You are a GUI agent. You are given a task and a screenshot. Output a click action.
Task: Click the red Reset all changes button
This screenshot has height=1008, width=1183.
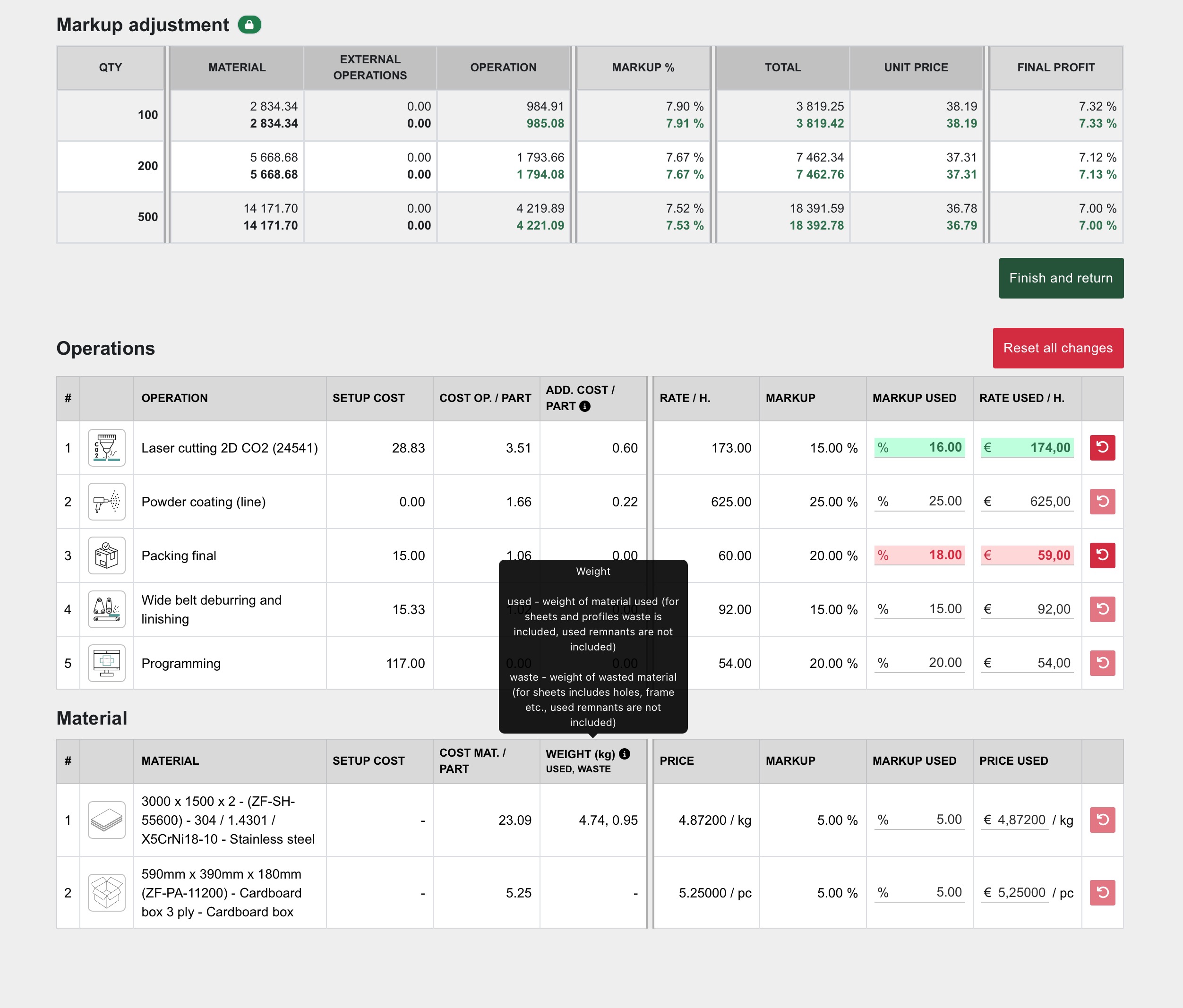coord(1058,348)
